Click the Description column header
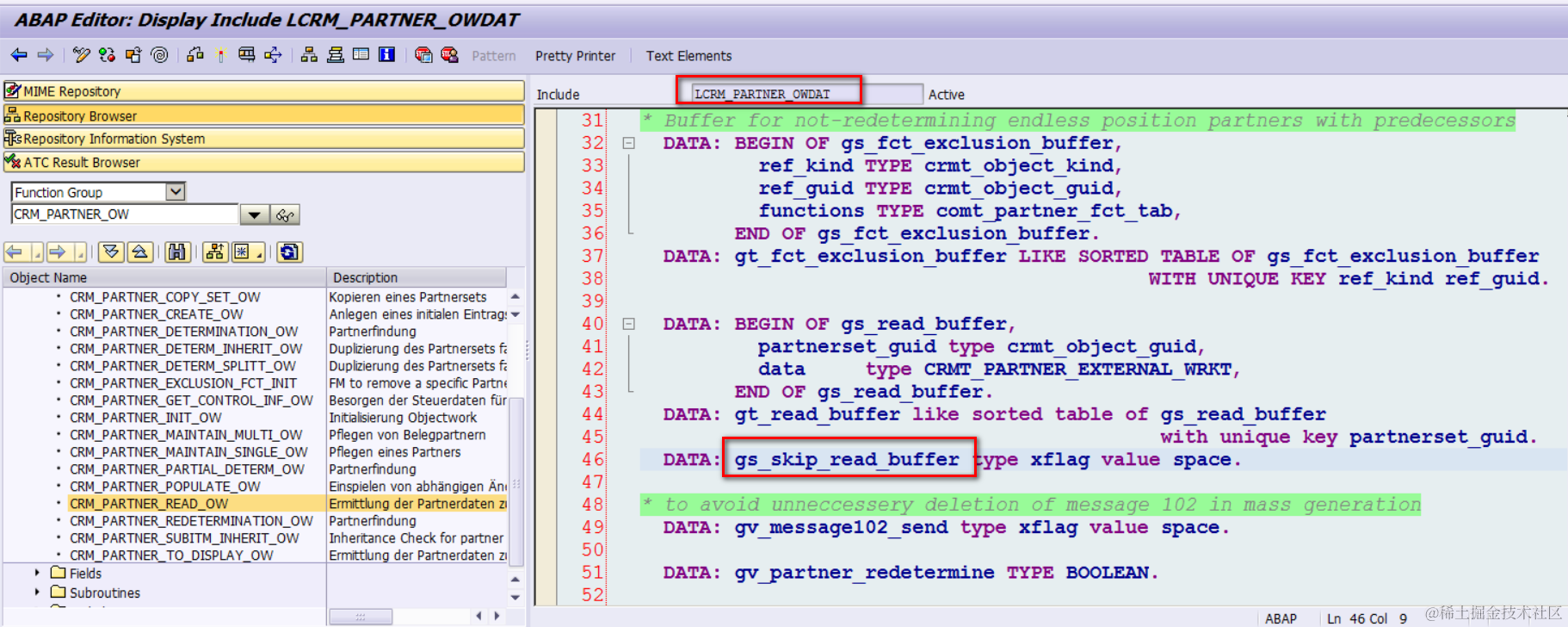Image resolution: width=1568 pixels, height=627 pixels. click(x=417, y=277)
